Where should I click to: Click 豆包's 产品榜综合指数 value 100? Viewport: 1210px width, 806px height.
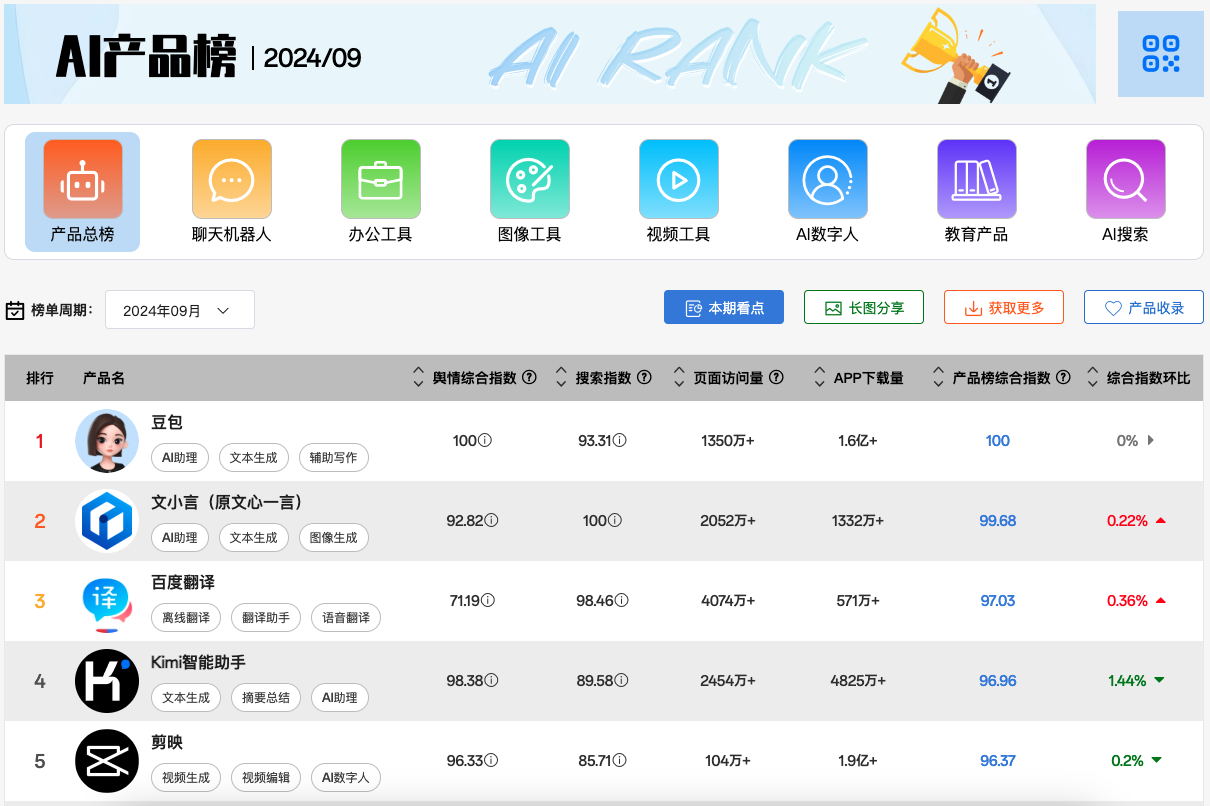[998, 441]
